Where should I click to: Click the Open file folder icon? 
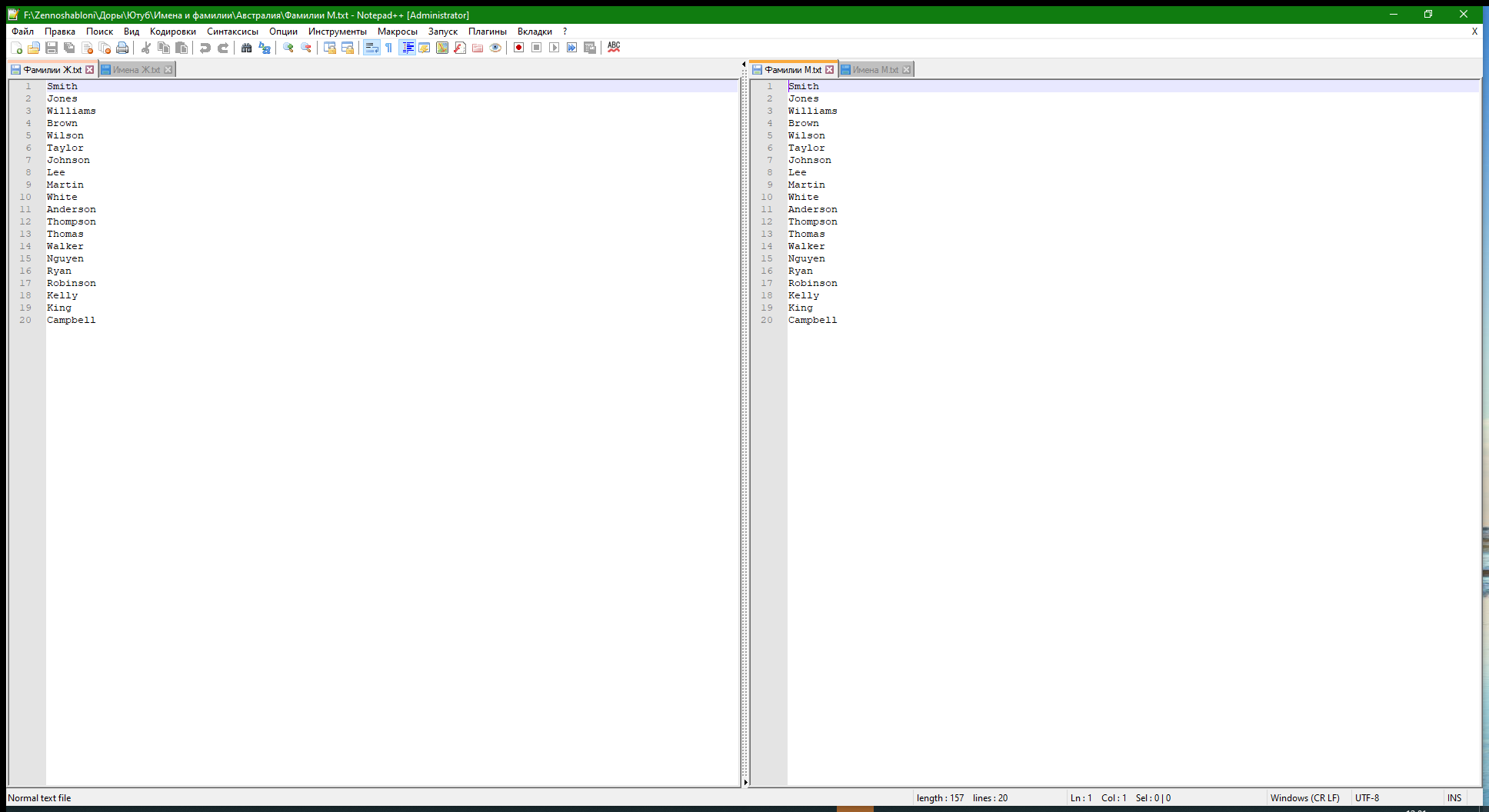[34, 48]
